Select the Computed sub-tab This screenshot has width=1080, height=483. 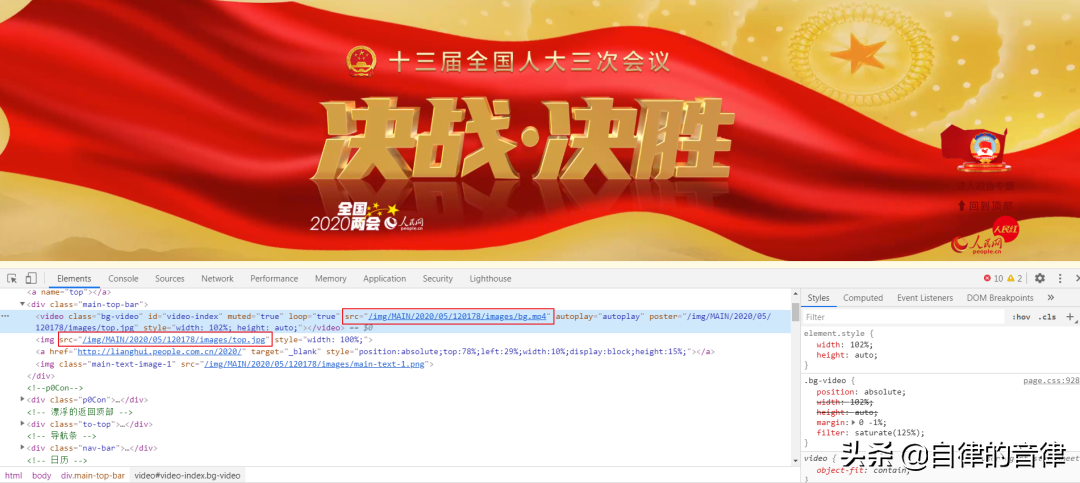(x=863, y=298)
